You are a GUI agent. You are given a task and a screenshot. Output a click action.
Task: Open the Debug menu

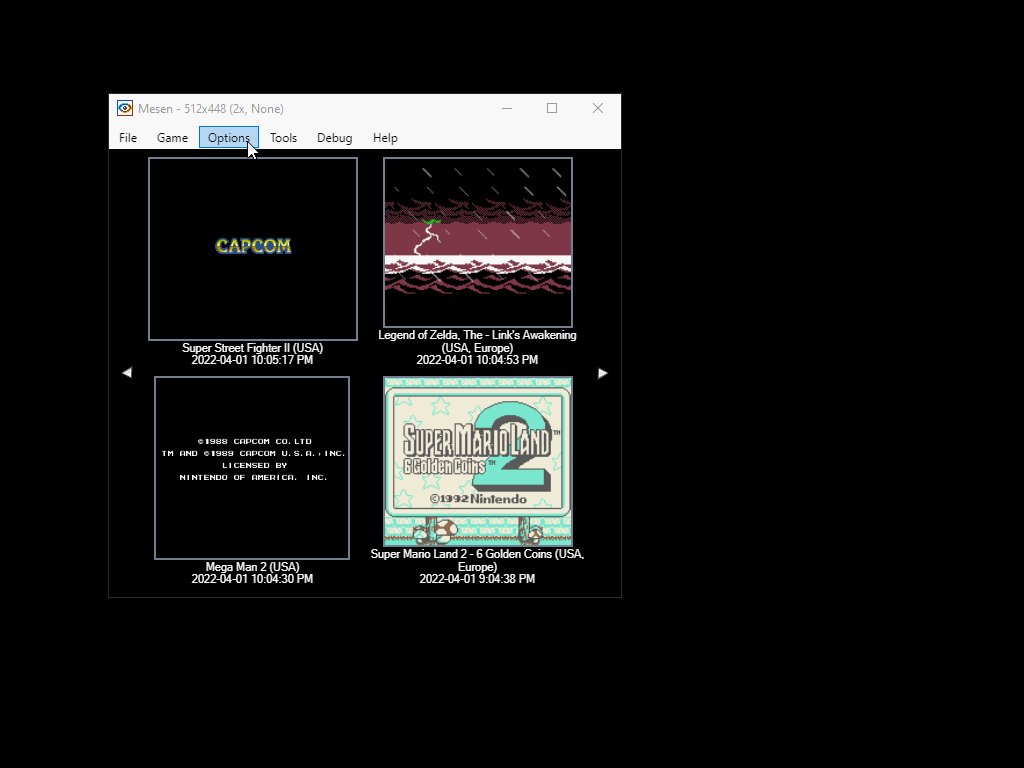334,138
